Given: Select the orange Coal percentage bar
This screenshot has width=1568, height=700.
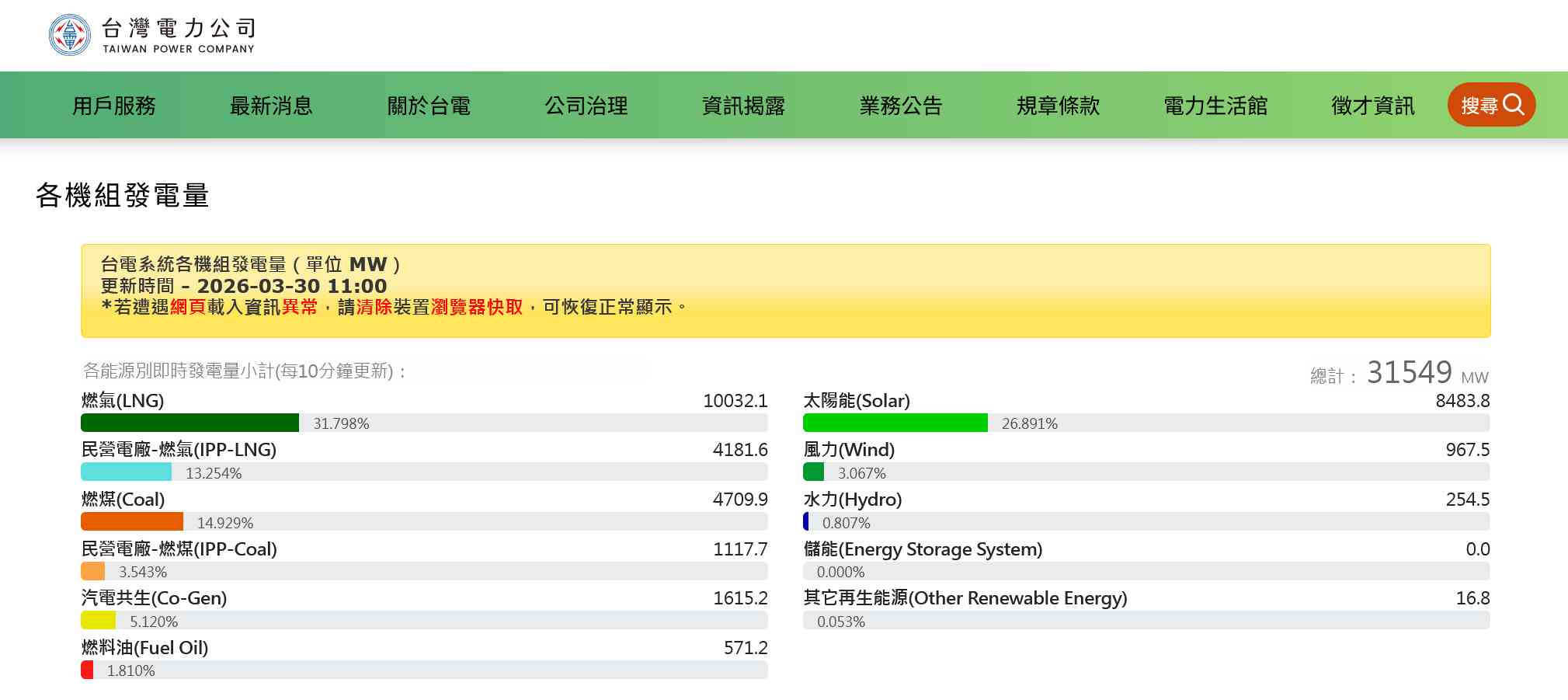Looking at the screenshot, I should (132, 521).
